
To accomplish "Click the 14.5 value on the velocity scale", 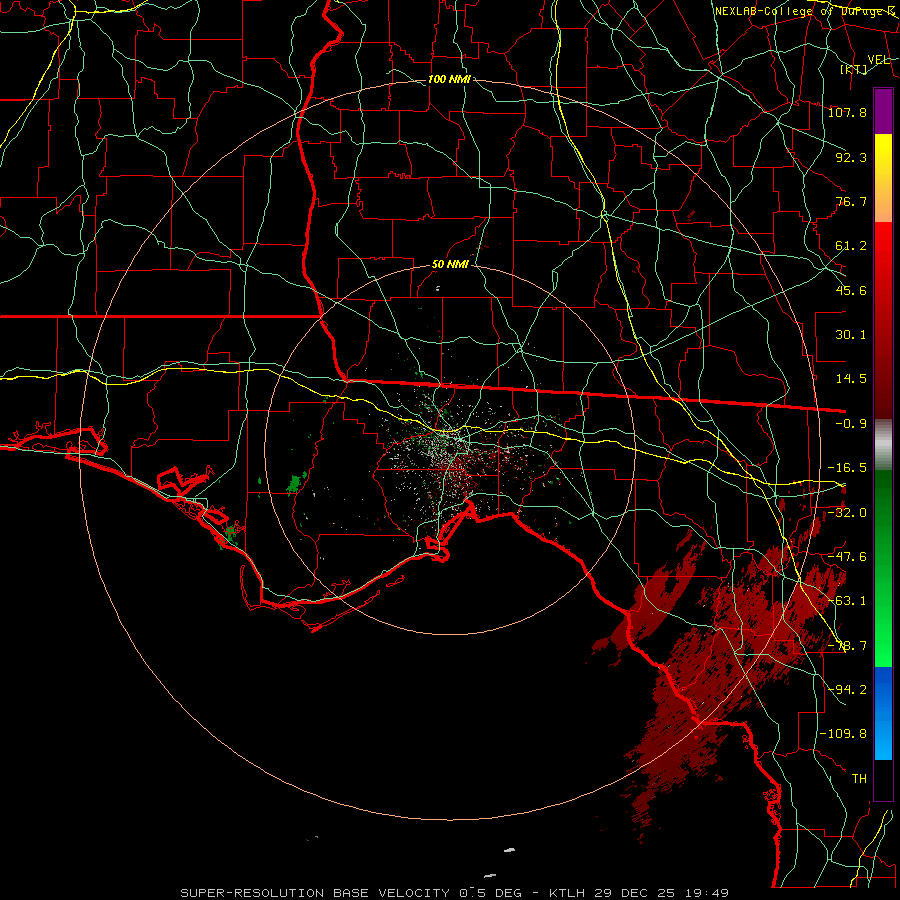I will (x=851, y=379).
